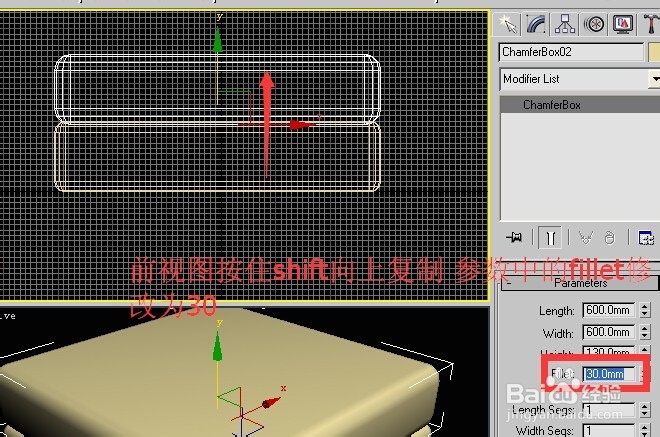Edit the object name ChamferBox02

pos(571,52)
